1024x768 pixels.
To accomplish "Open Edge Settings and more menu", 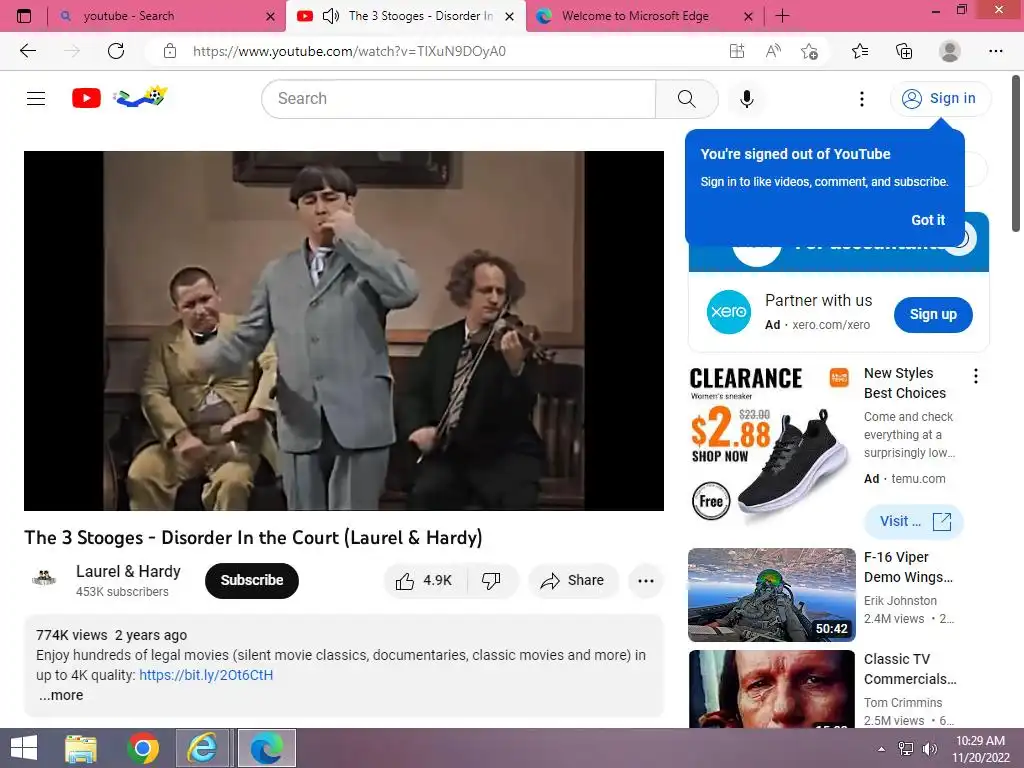I will (995, 51).
